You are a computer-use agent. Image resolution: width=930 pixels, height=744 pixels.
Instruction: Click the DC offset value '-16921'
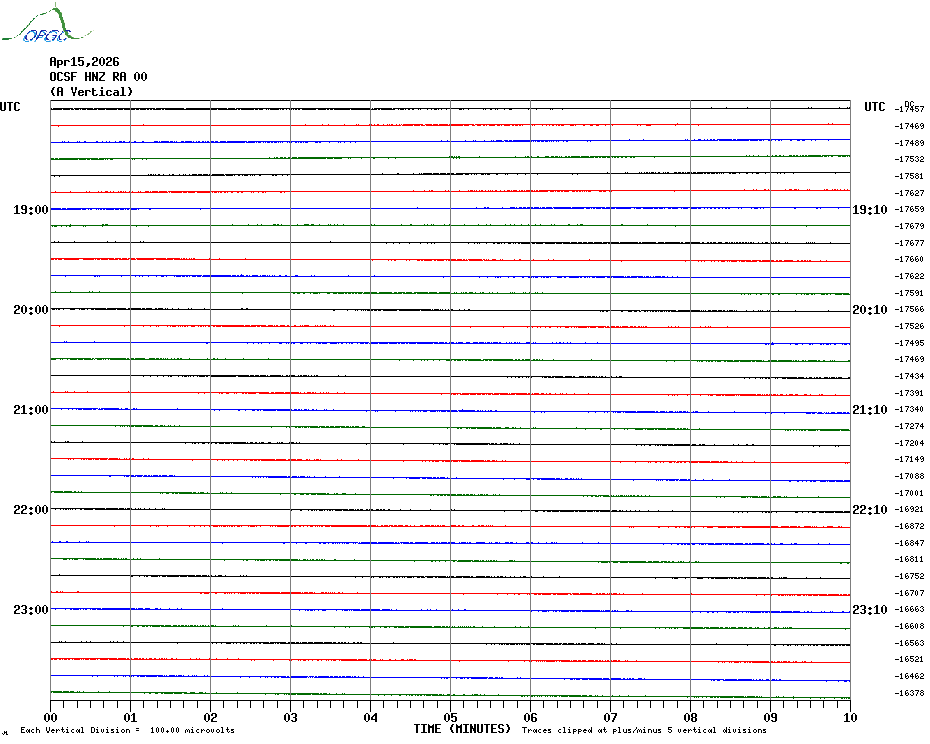[x=910, y=509]
